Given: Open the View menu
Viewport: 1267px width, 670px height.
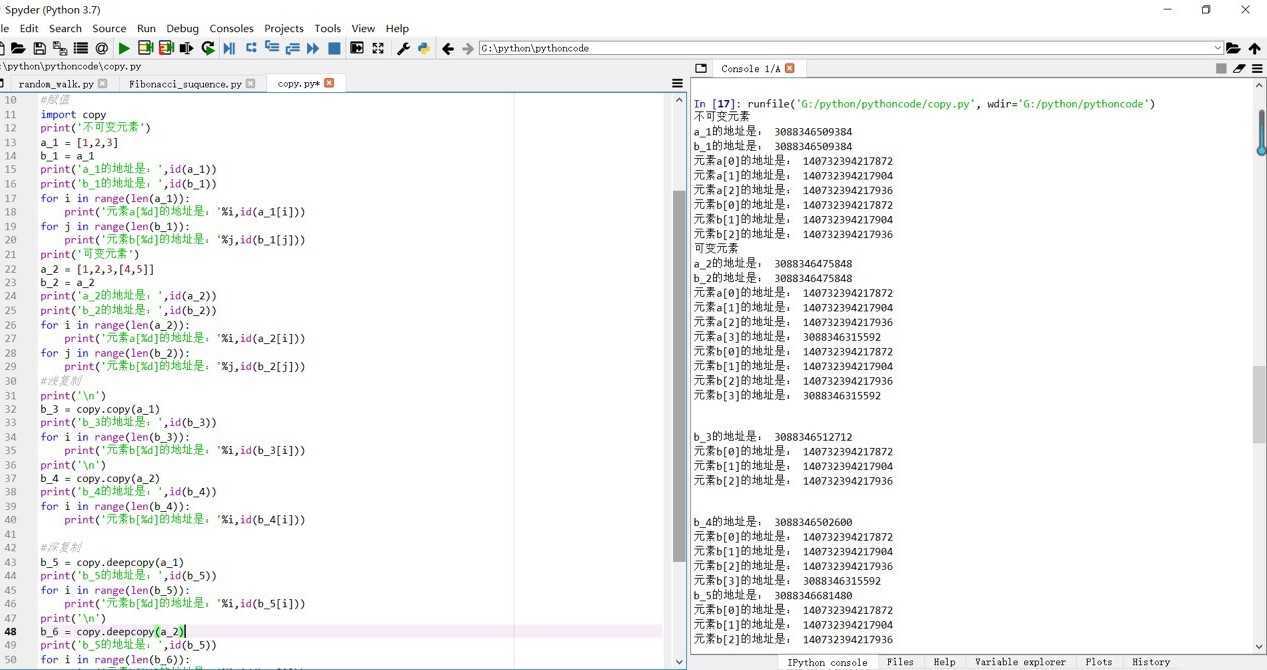Looking at the screenshot, I should [363, 28].
